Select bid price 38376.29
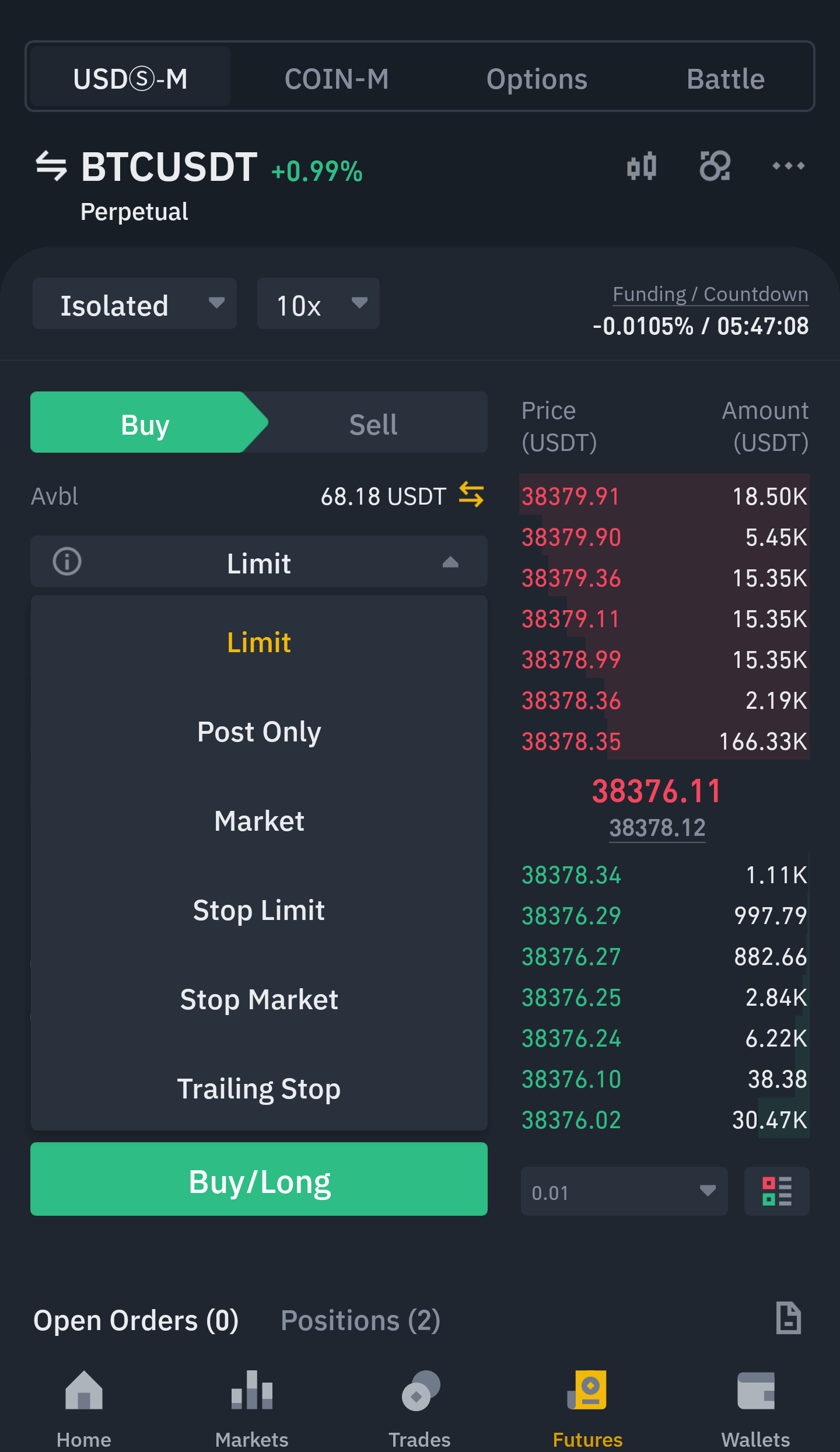 point(571,916)
